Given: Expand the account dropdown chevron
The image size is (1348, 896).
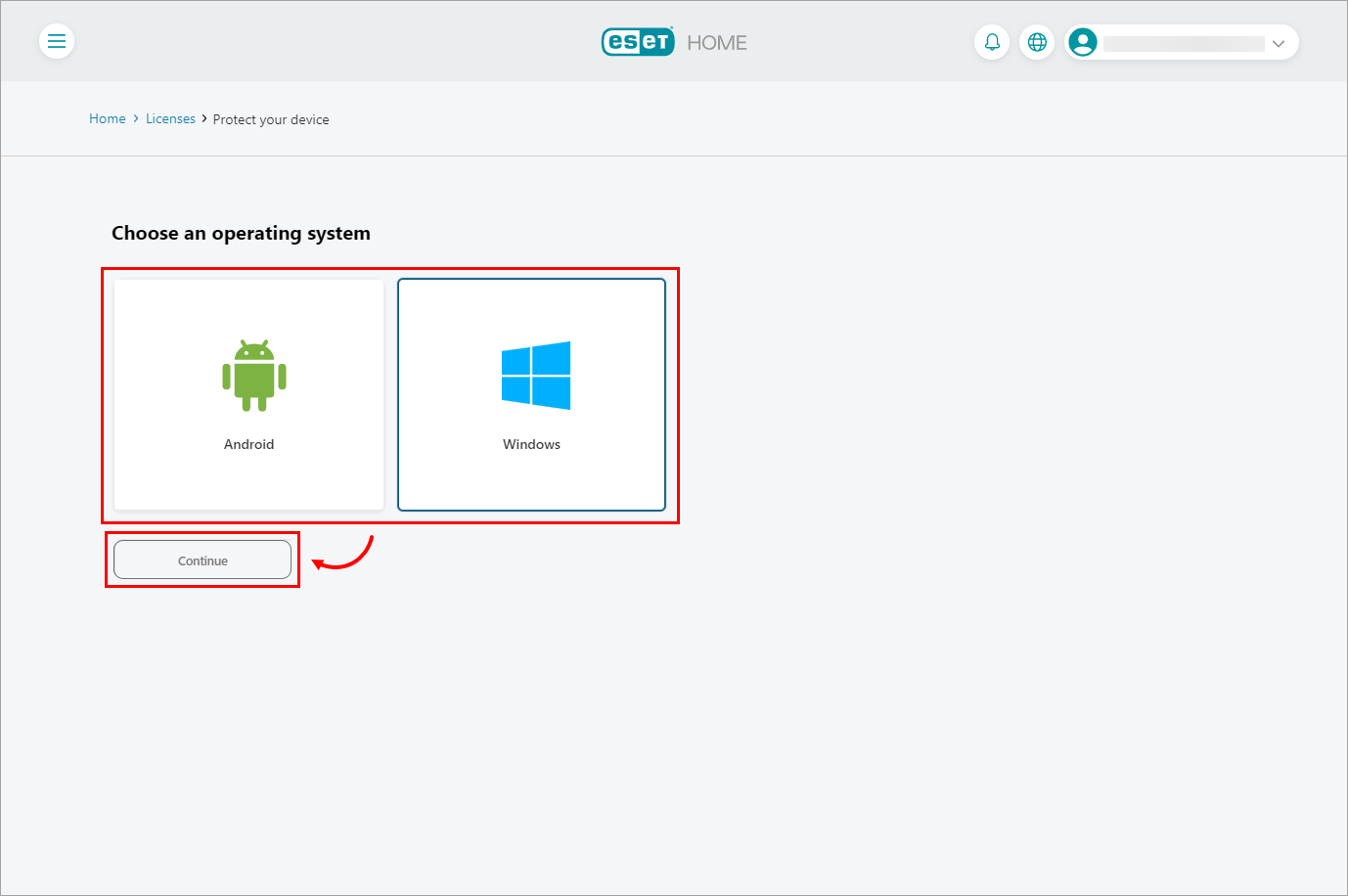Looking at the screenshot, I should [1278, 43].
